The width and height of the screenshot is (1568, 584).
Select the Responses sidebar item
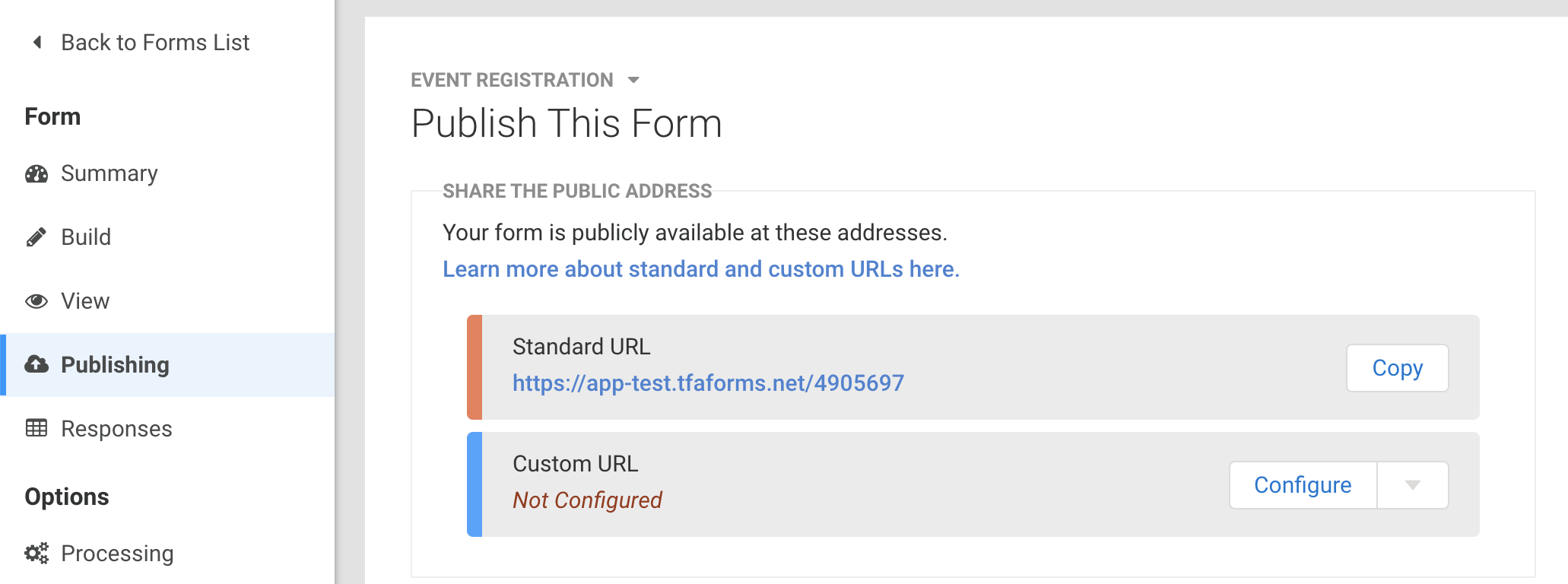pyautogui.click(x=116, y=429)
